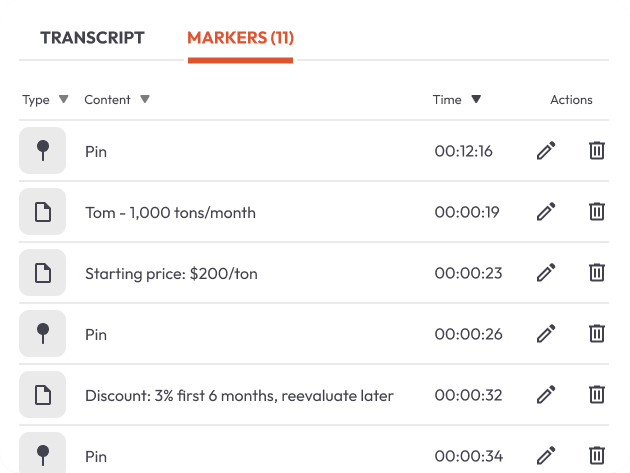Delete the Discount 3% note marker
The height and width of the screenshot is (473, 630).
pos(597,395)
